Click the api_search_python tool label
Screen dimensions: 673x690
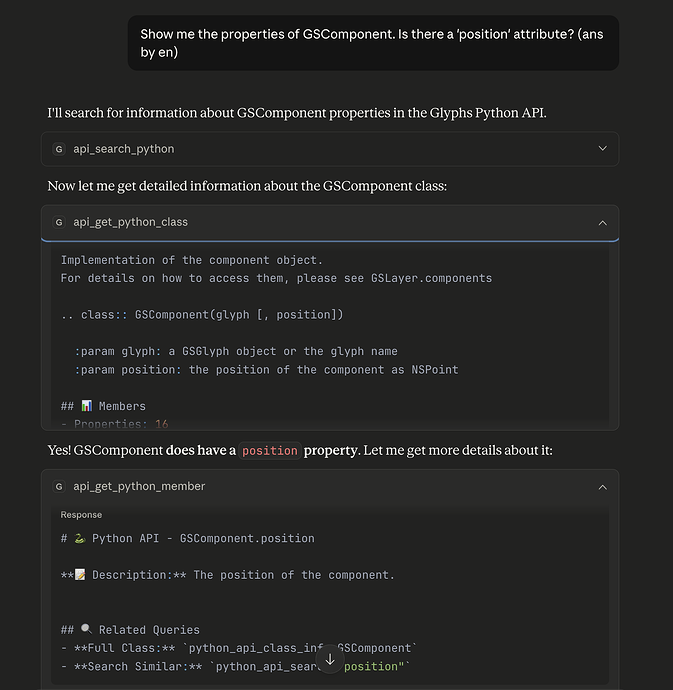pyautogui.click(x=123, y=149)
